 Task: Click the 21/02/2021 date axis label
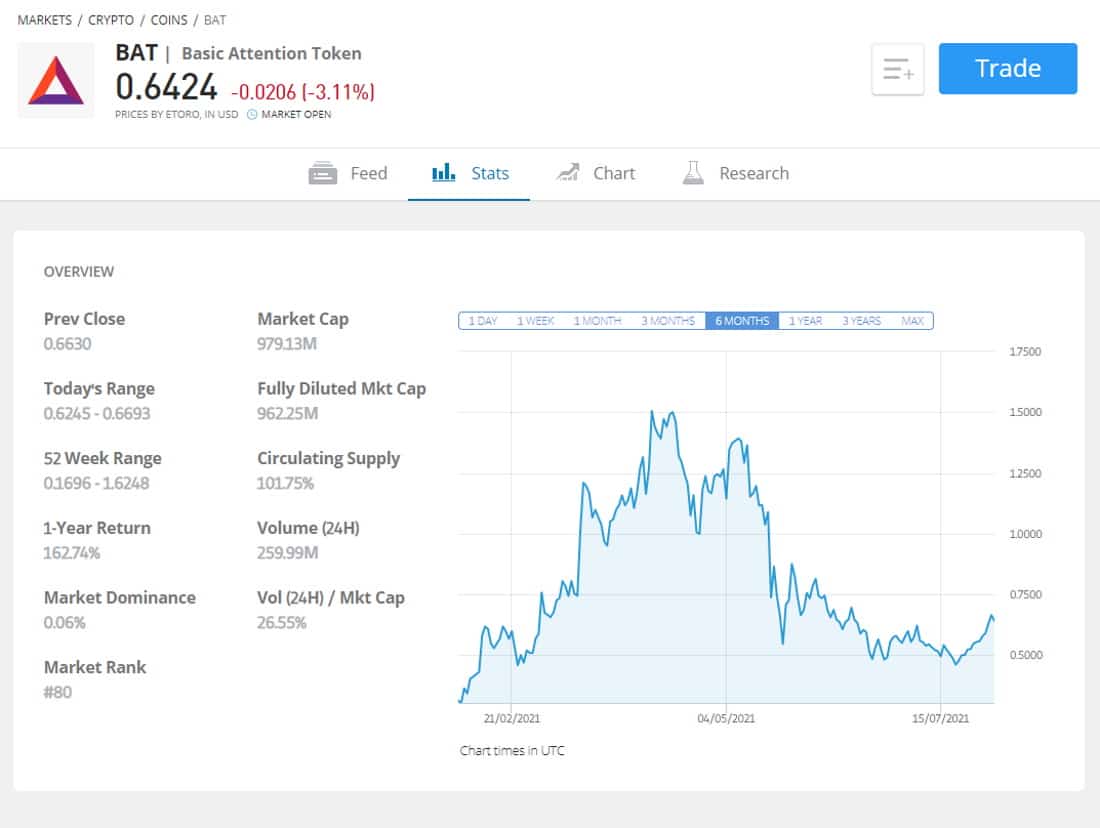[x=511, y=719]
